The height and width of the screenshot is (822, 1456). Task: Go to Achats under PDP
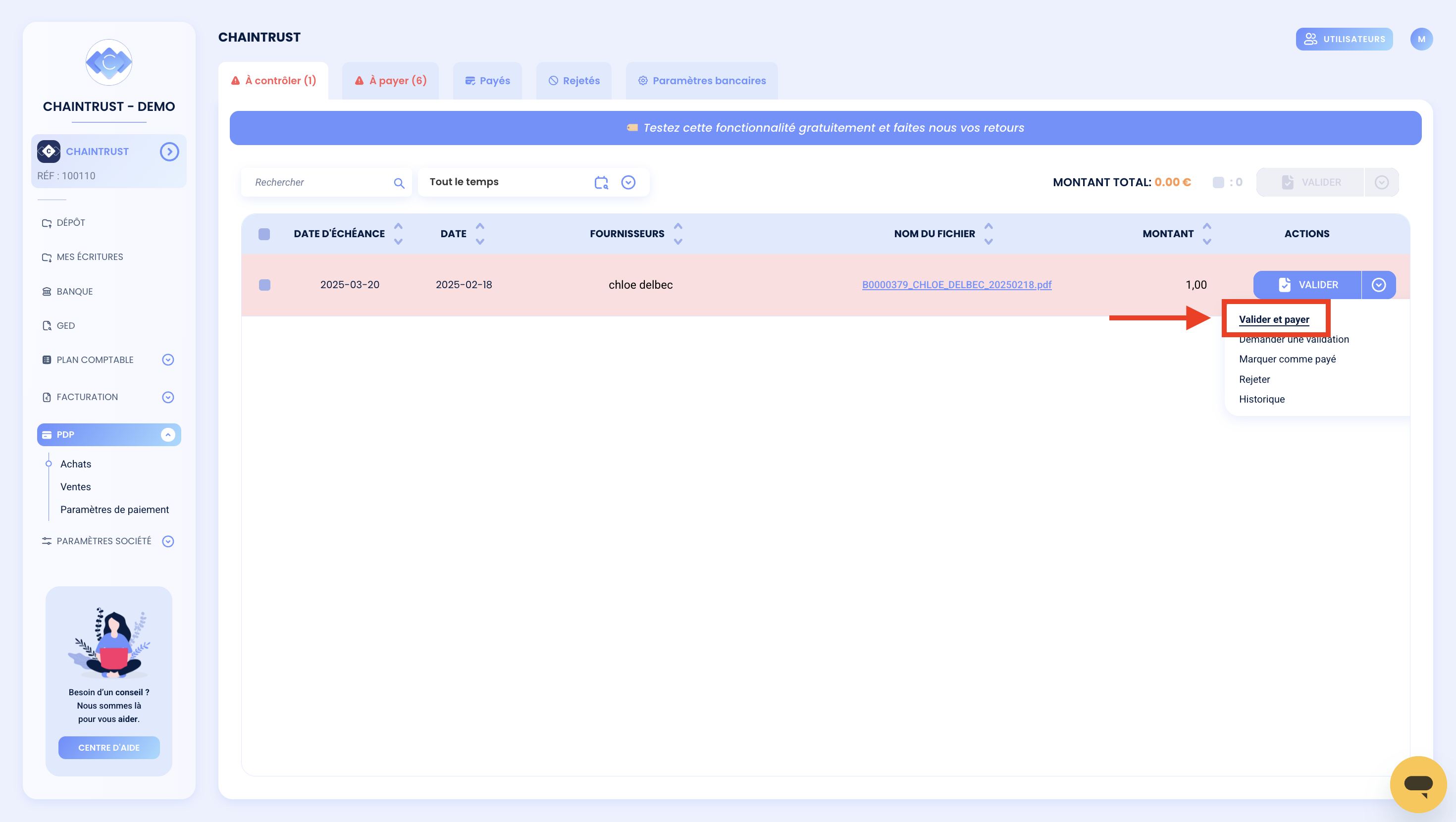pyautogui.click(x=76, y=463)
